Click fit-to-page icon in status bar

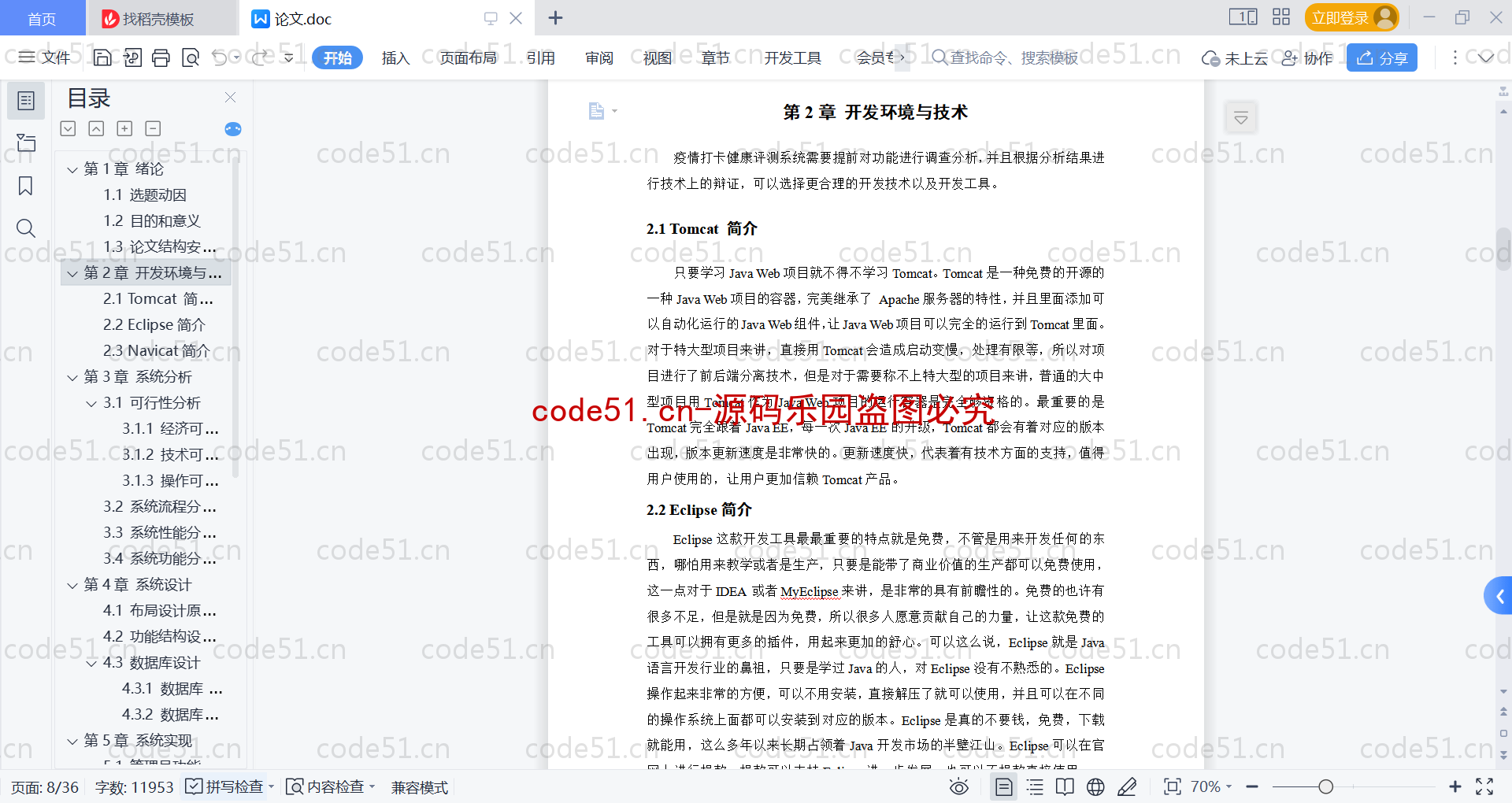tap(1173, 786)
